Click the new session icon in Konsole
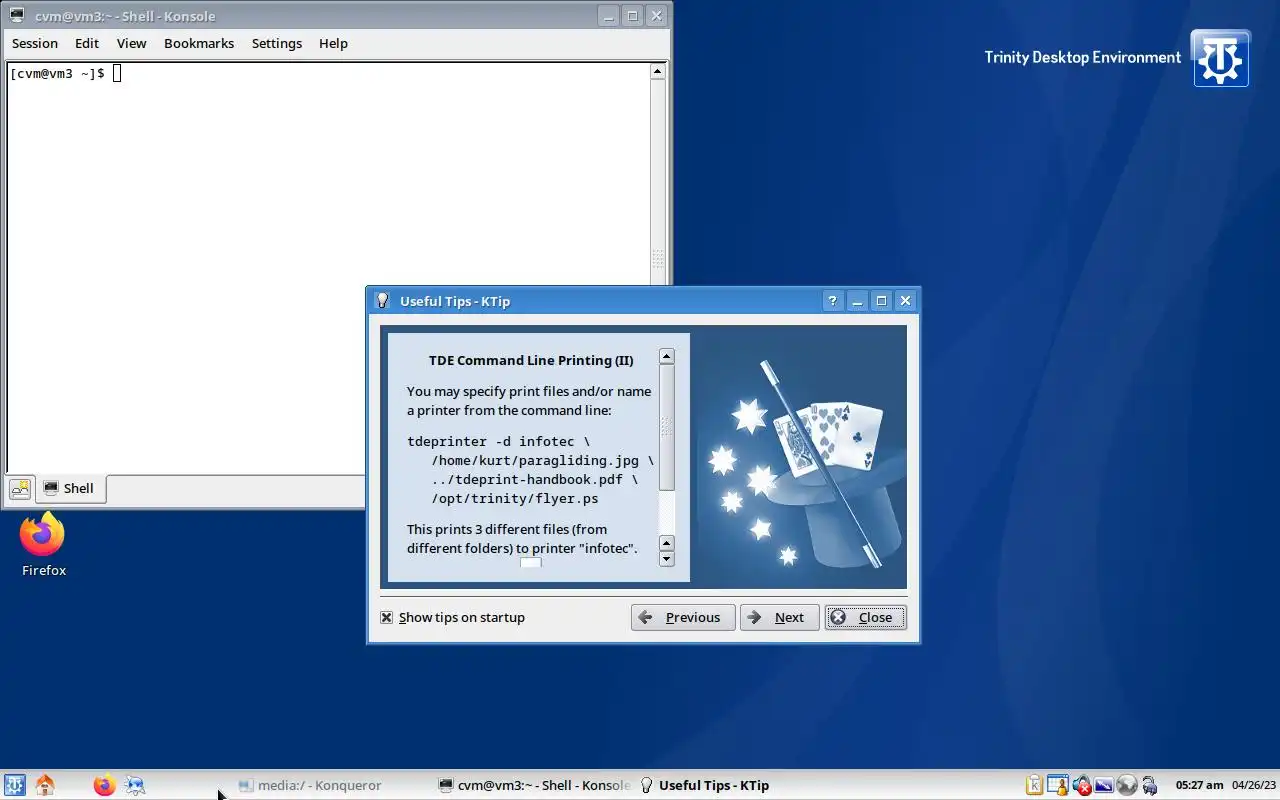 [20, 489]
